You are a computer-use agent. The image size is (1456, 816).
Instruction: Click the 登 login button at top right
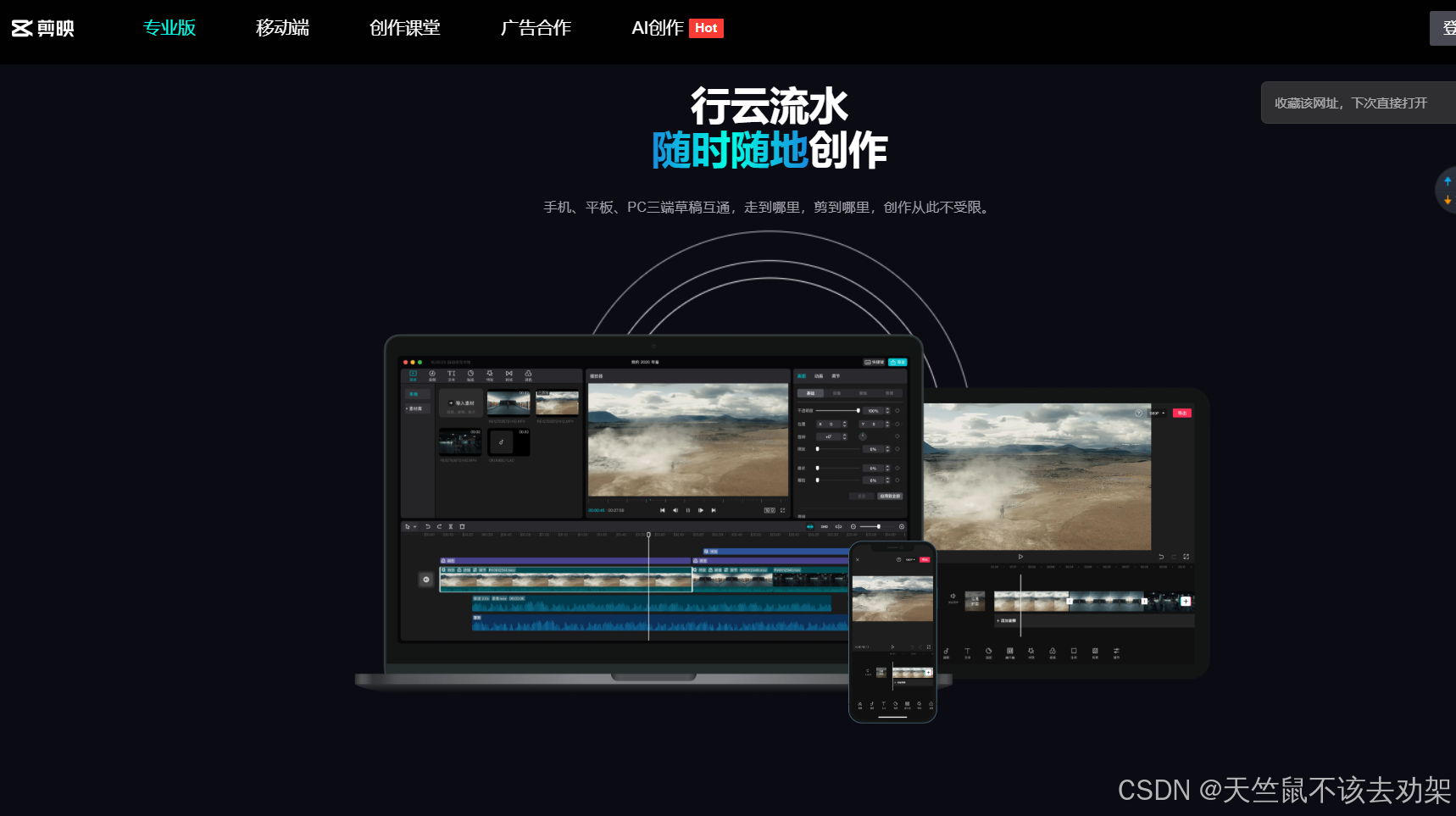1445,28
